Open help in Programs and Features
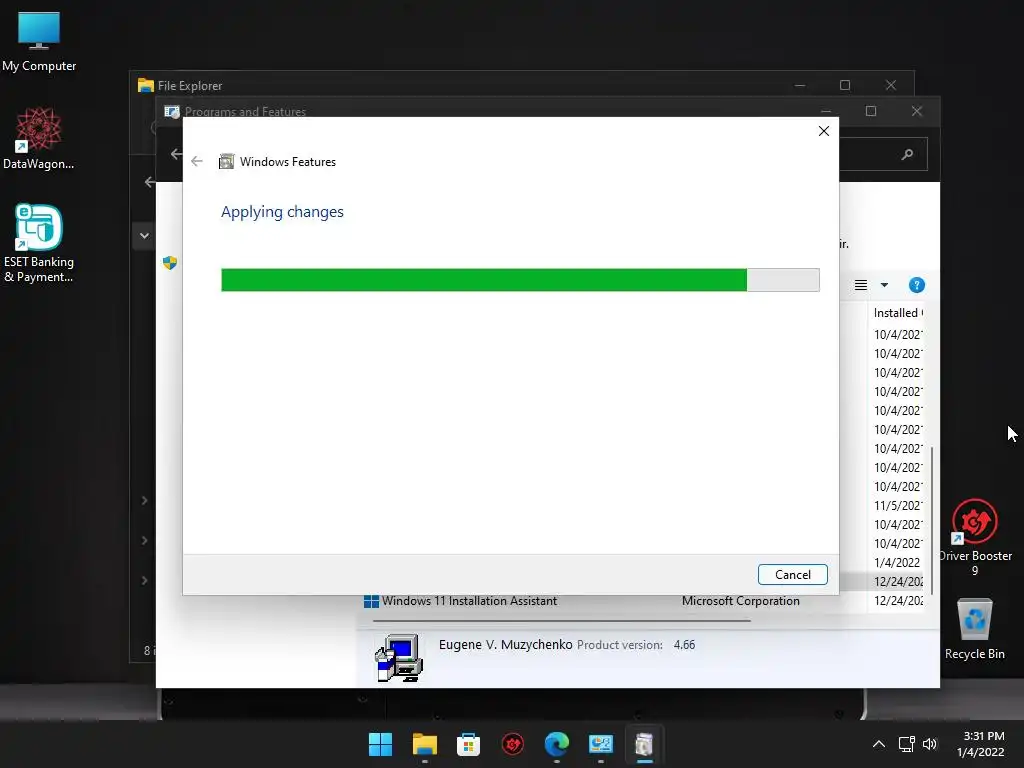This screenshot has width=1024, height=768. pyautogui.click(x=916, y=285)
